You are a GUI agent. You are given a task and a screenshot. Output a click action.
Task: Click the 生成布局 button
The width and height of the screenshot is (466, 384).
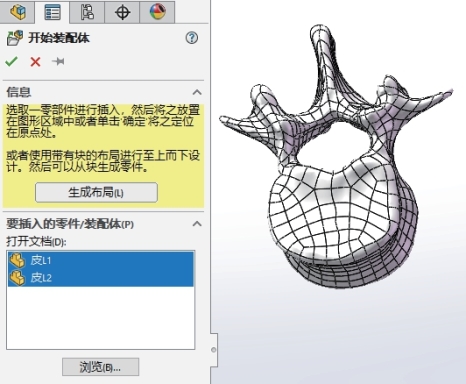[x=96, y=192]
